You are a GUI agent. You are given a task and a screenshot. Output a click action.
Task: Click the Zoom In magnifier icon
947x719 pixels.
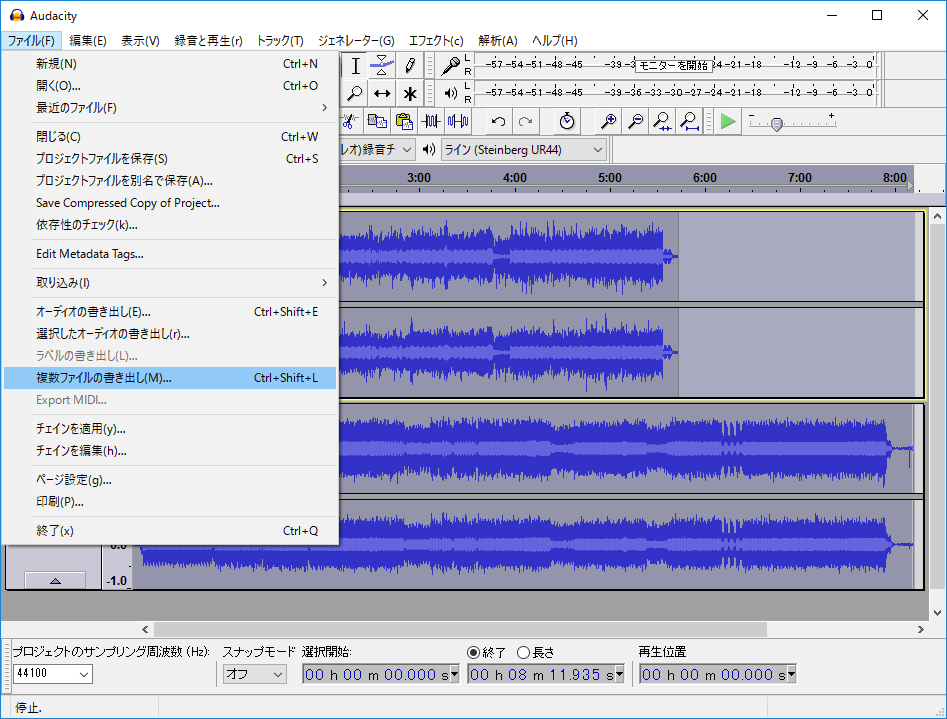[610, 121]
